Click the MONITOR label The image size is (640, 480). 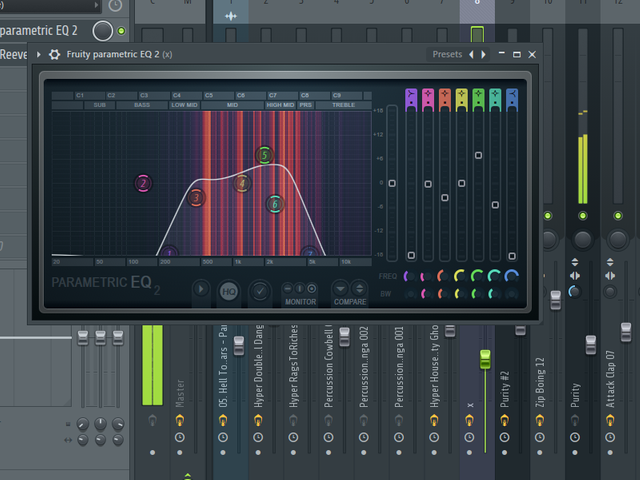(x=300, y=302)
